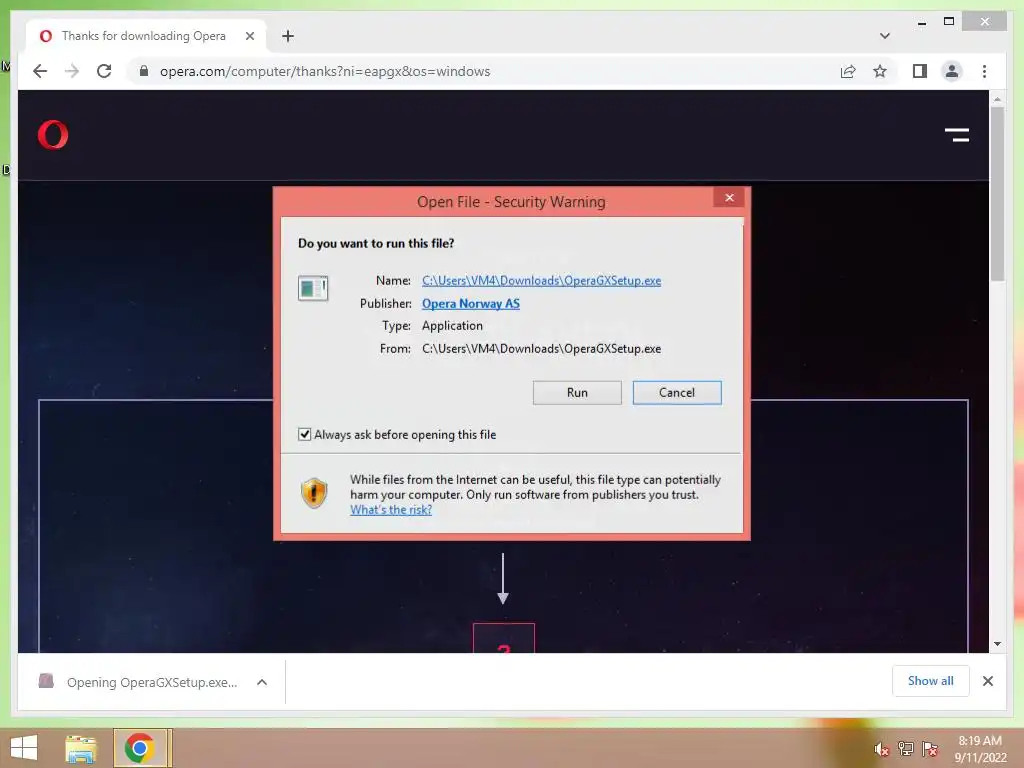Click the application file icon in the dialog
1024x768 pixels.
click(313, 288)
